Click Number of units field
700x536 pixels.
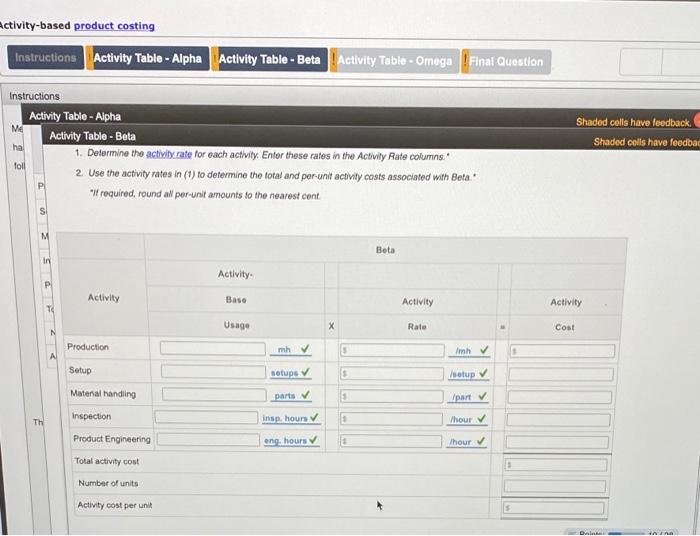click(x=555, y=486)
